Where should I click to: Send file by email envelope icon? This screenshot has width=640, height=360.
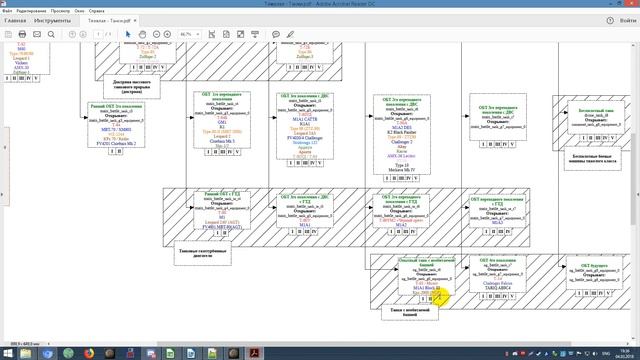coord(37,34)
